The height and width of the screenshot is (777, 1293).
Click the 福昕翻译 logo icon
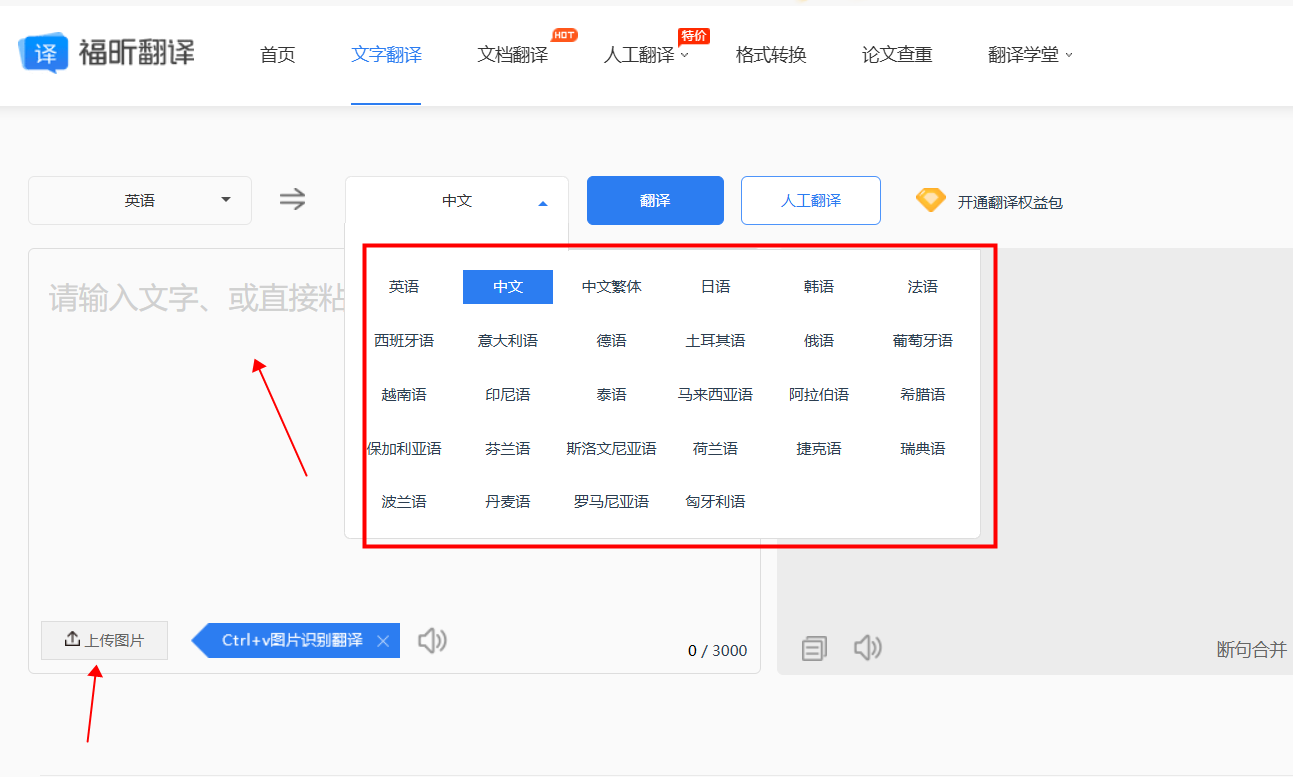(x=44, y=53)
